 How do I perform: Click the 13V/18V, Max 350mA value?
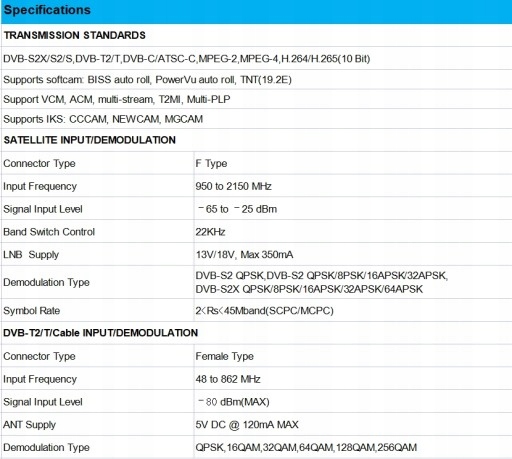pos(244,255)
